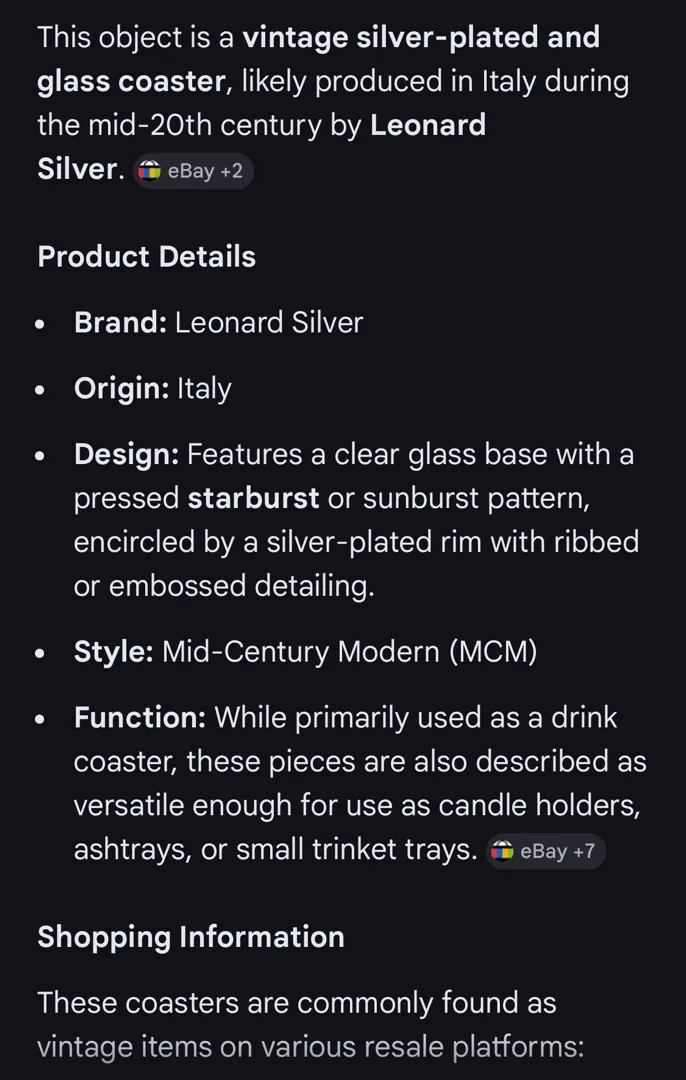The image size is (686, 1080).
Task: Click the Italy text in Origin bullet
Action: click(204, 390)
